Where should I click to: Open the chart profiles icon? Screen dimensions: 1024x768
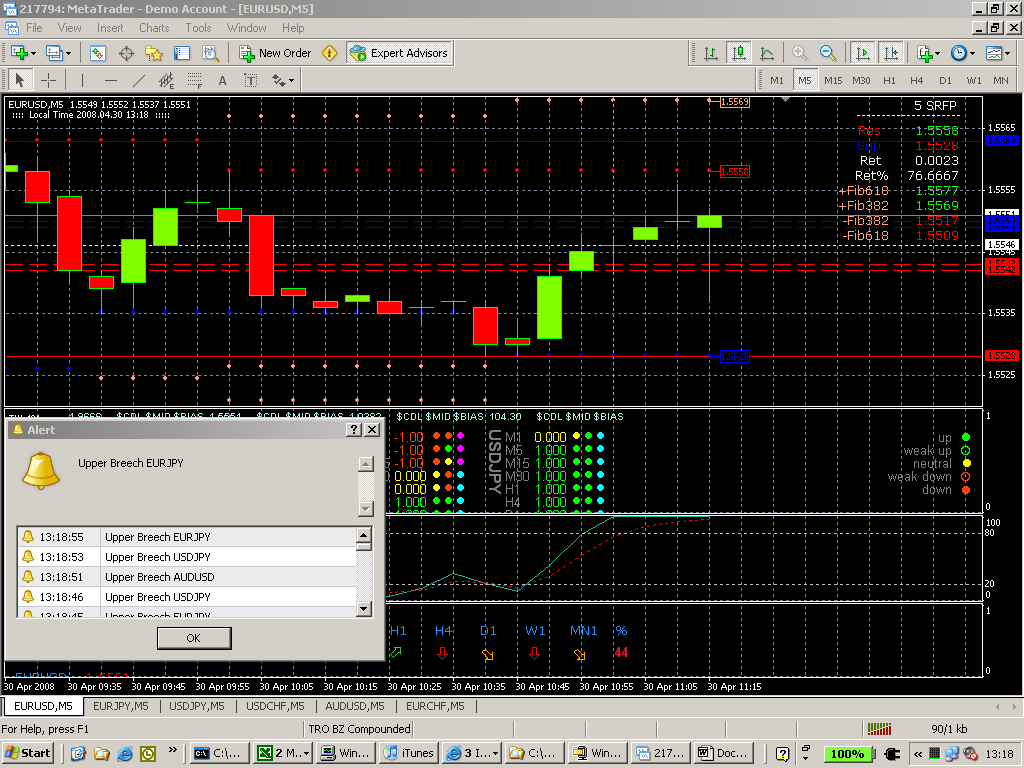[x=54, y=54]
